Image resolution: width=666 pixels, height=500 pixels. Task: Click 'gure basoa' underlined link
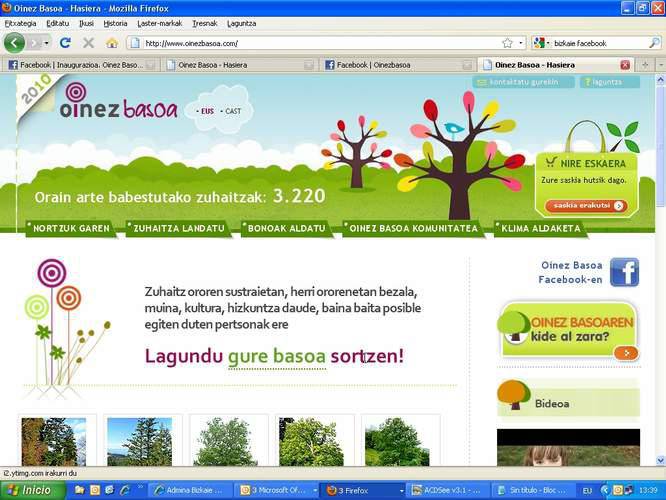(277, 356)
